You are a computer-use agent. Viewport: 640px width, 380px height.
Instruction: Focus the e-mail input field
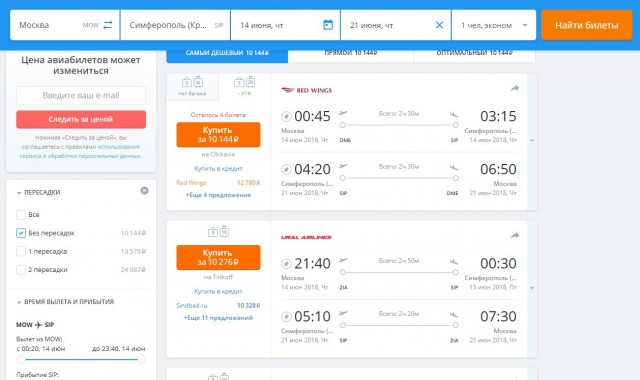pyautogui.click(x=81, y=96)
